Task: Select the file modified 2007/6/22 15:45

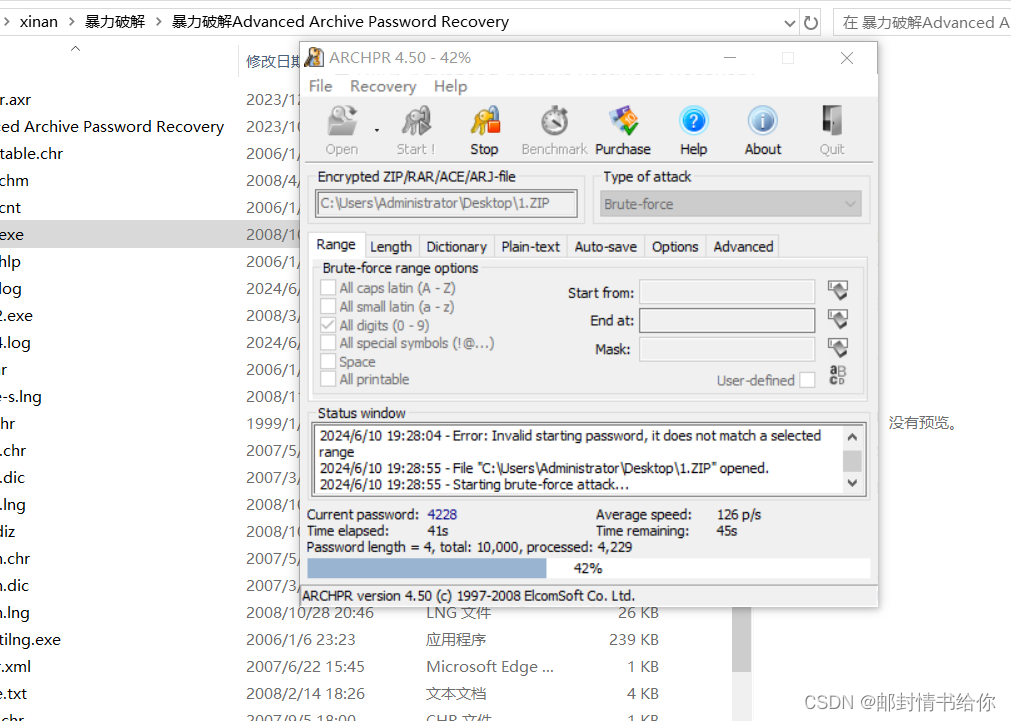Action: (329, 667)
